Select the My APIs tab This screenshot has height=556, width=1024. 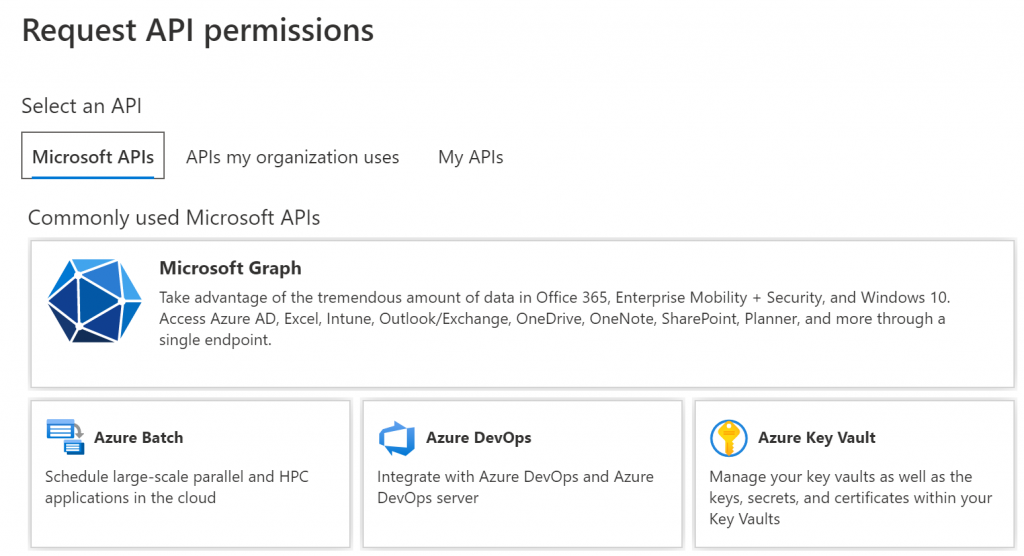click(x=470, y=157)
